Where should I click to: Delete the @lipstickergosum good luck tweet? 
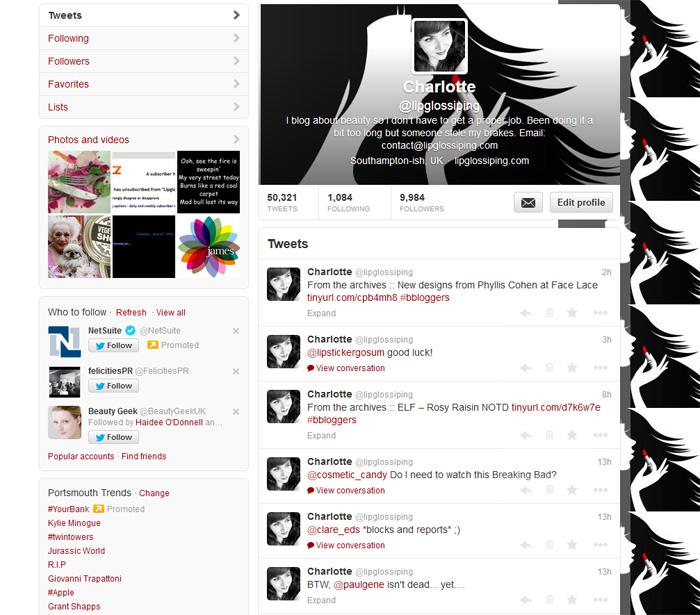(x=550, y=368)
